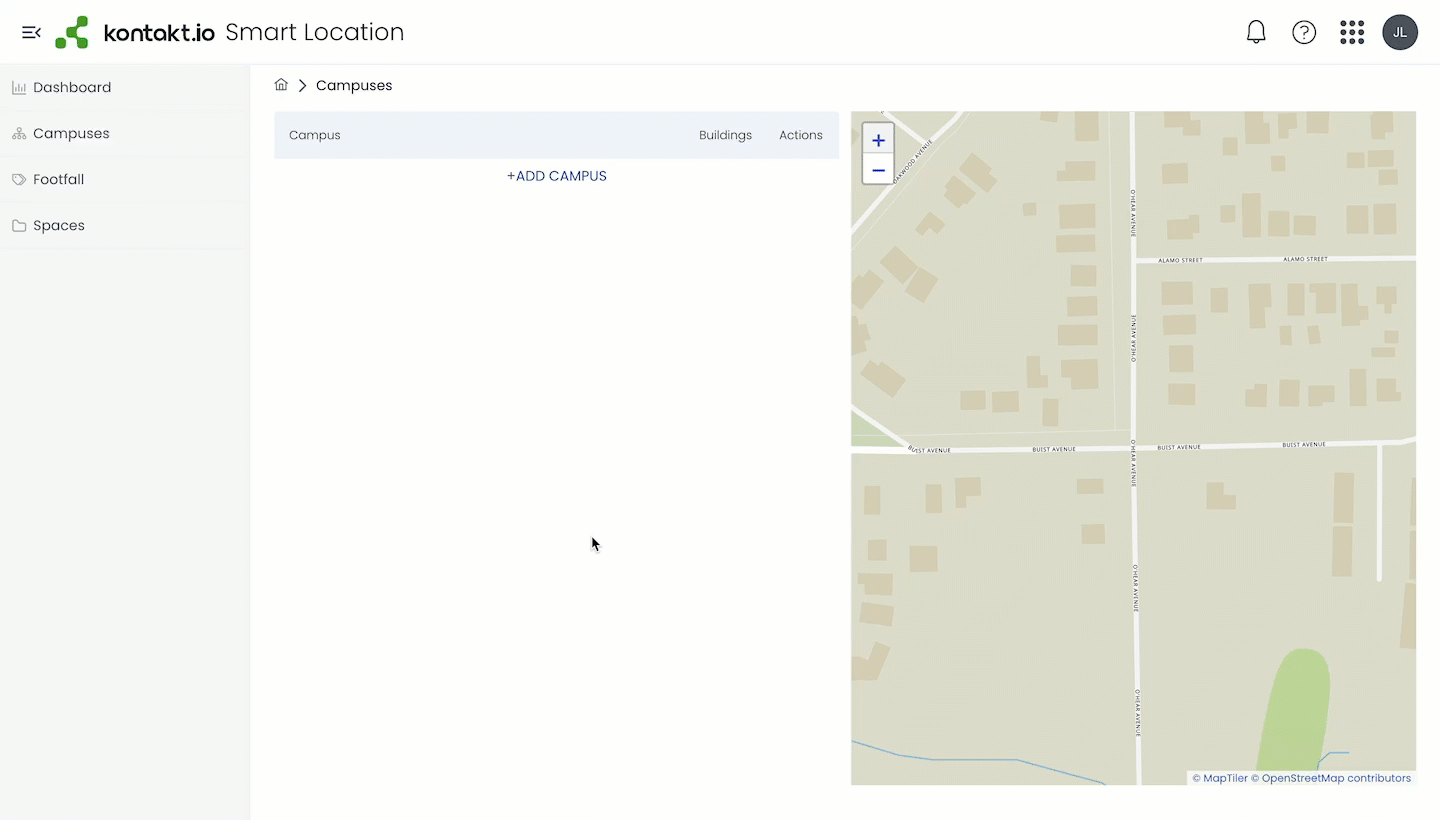Open the OpenStreetMap contributors link

1336,778
